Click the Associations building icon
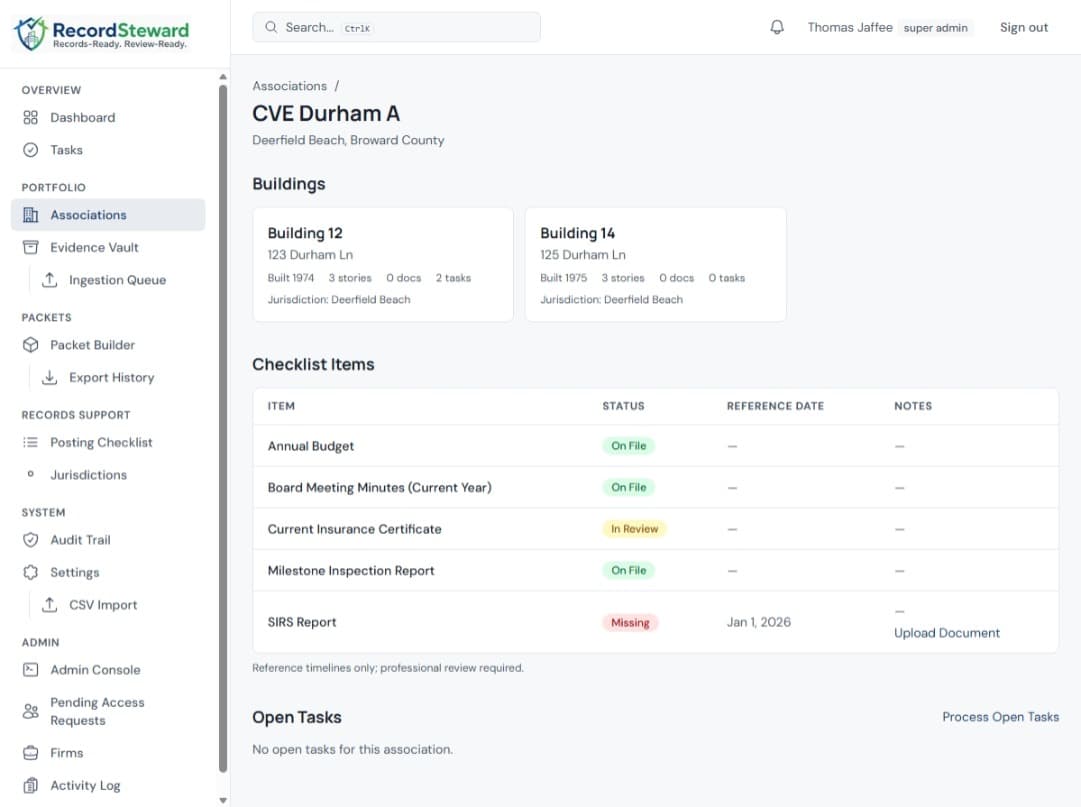Screen dimensions: 1081x807 click(30, 215)
